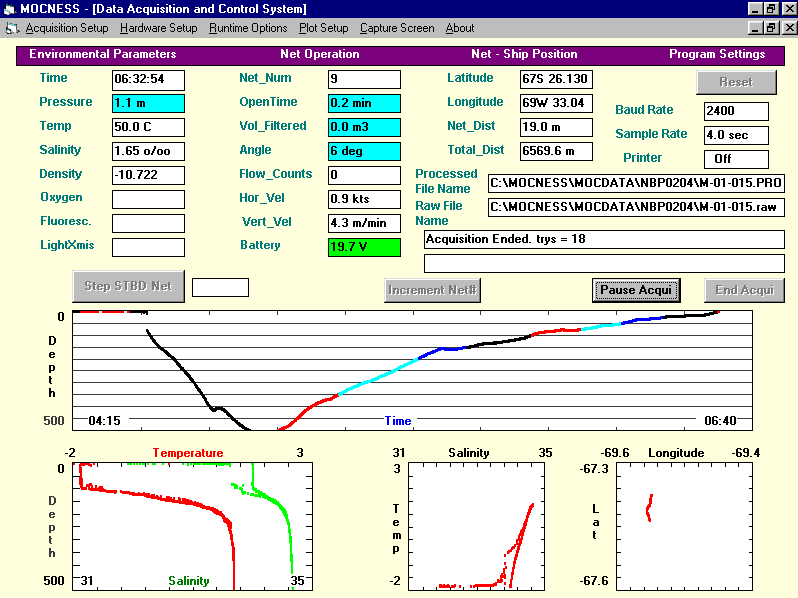Open the Plot Setup menu
798x598 pixels.
(323, 28)
